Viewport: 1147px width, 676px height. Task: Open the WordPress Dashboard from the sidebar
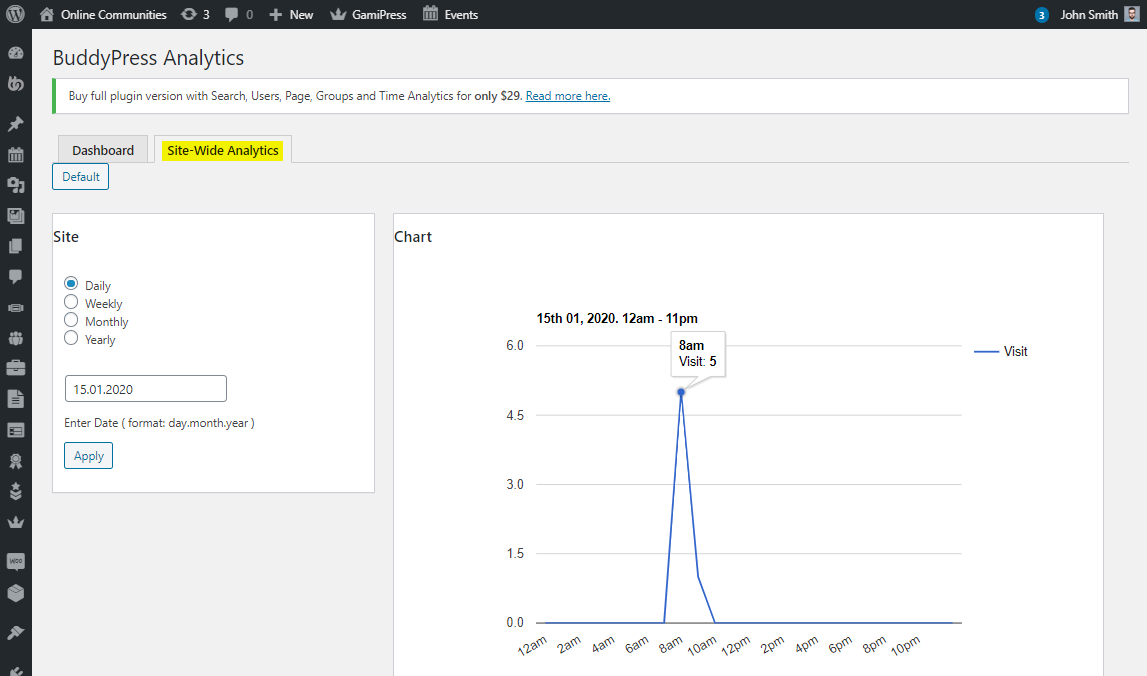tap(15, 53)
